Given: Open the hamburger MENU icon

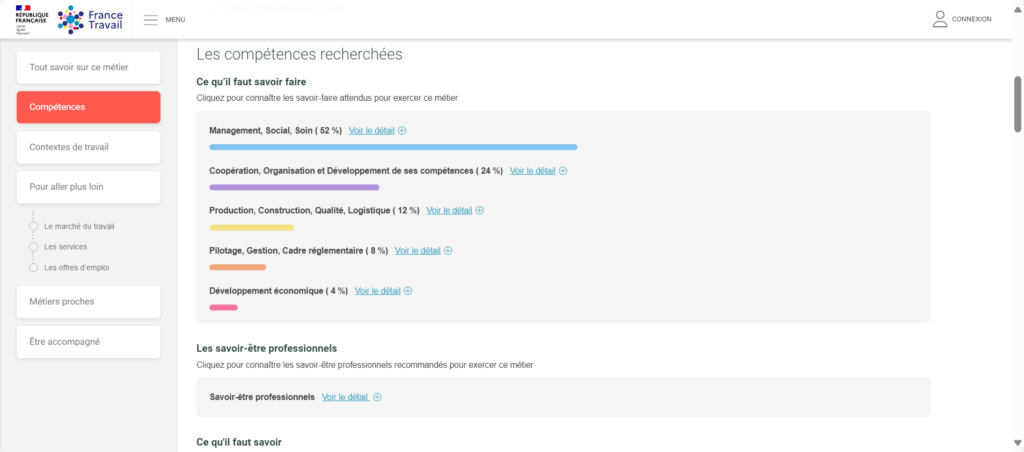Looking at the screenshot, I should (x=151, y=20).
